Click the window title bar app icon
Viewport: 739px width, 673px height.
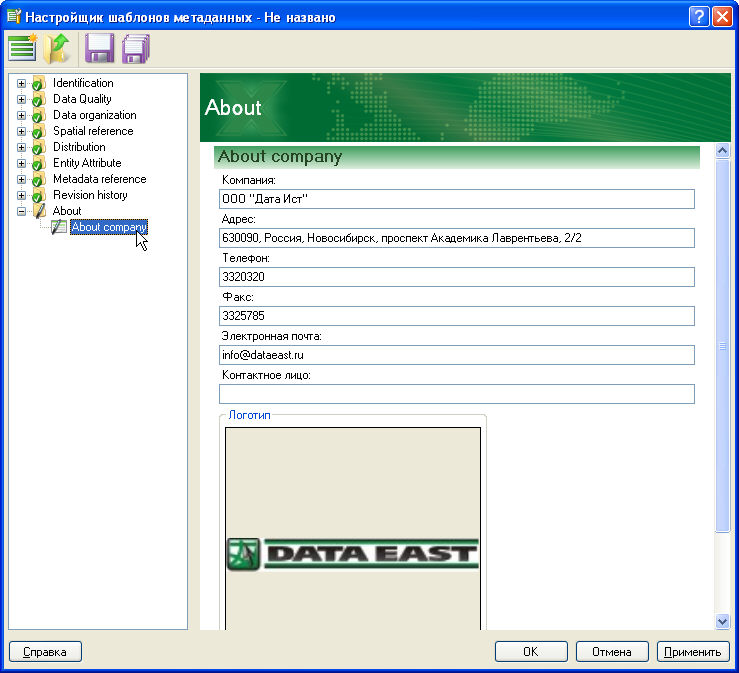(14, 16)
